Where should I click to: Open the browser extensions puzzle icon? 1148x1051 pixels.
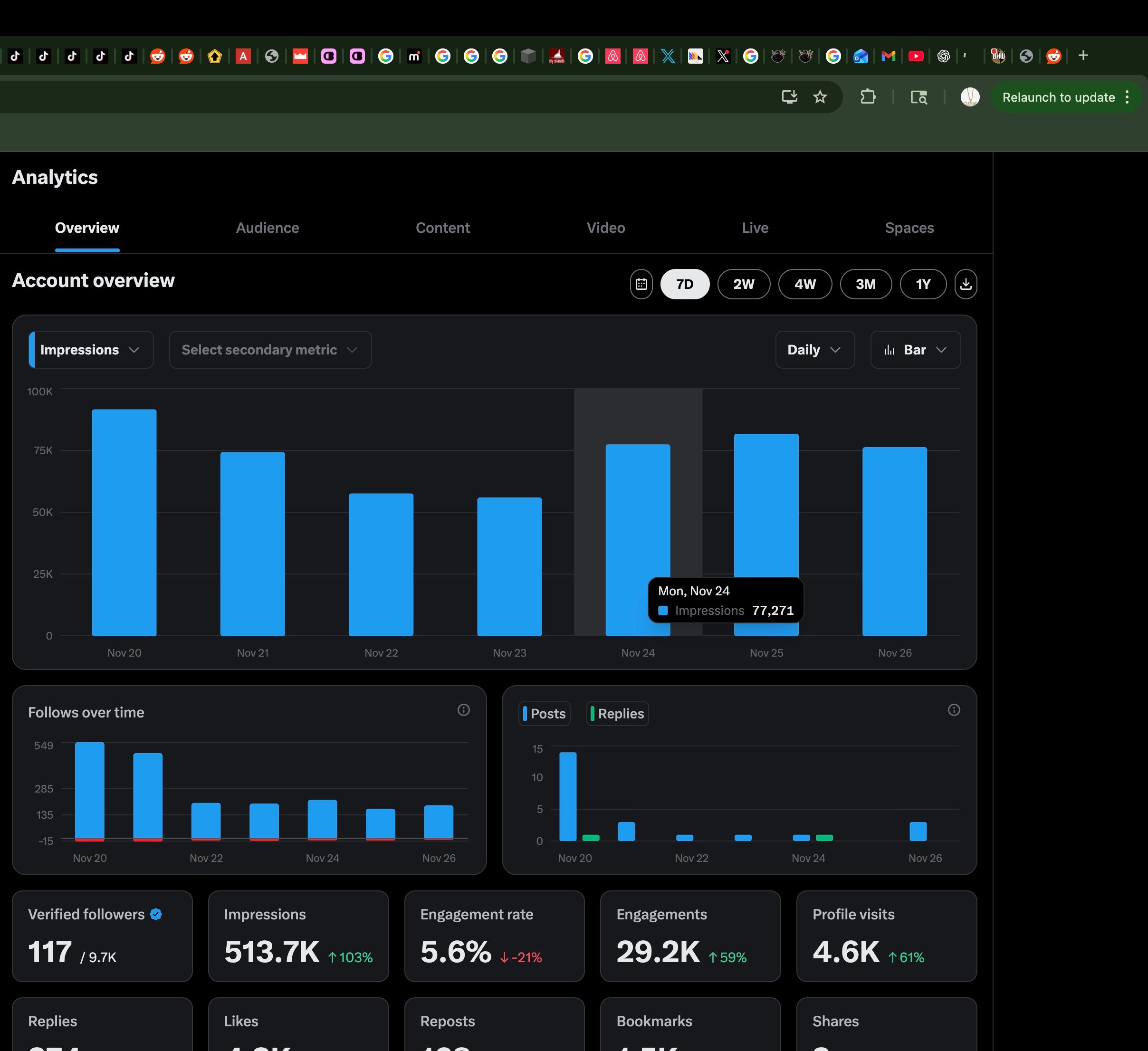click(868, 97)
